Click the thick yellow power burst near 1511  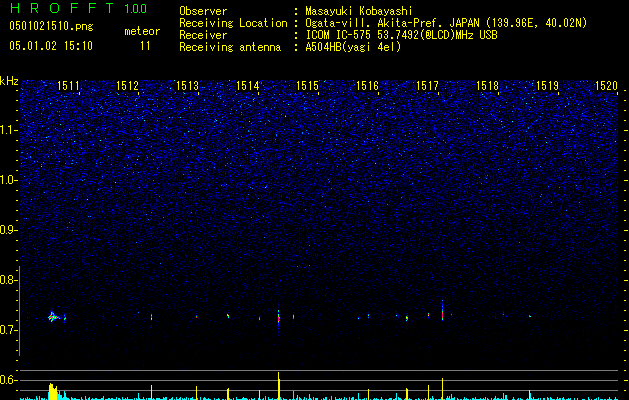click(x=53, y=391)
